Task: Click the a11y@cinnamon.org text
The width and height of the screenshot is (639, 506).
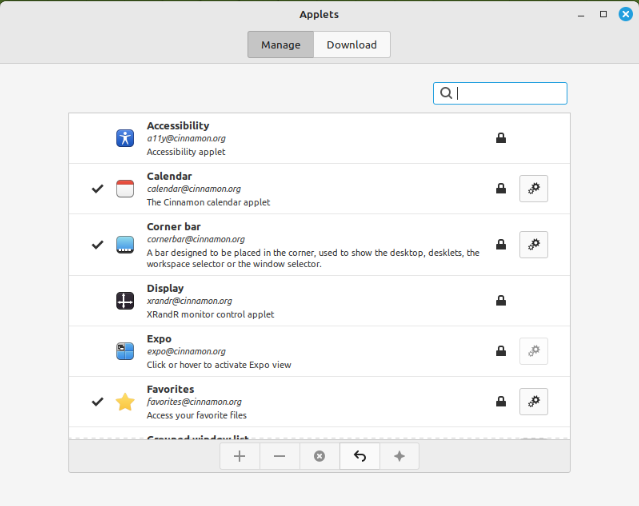Action: (x=186, y=139)
